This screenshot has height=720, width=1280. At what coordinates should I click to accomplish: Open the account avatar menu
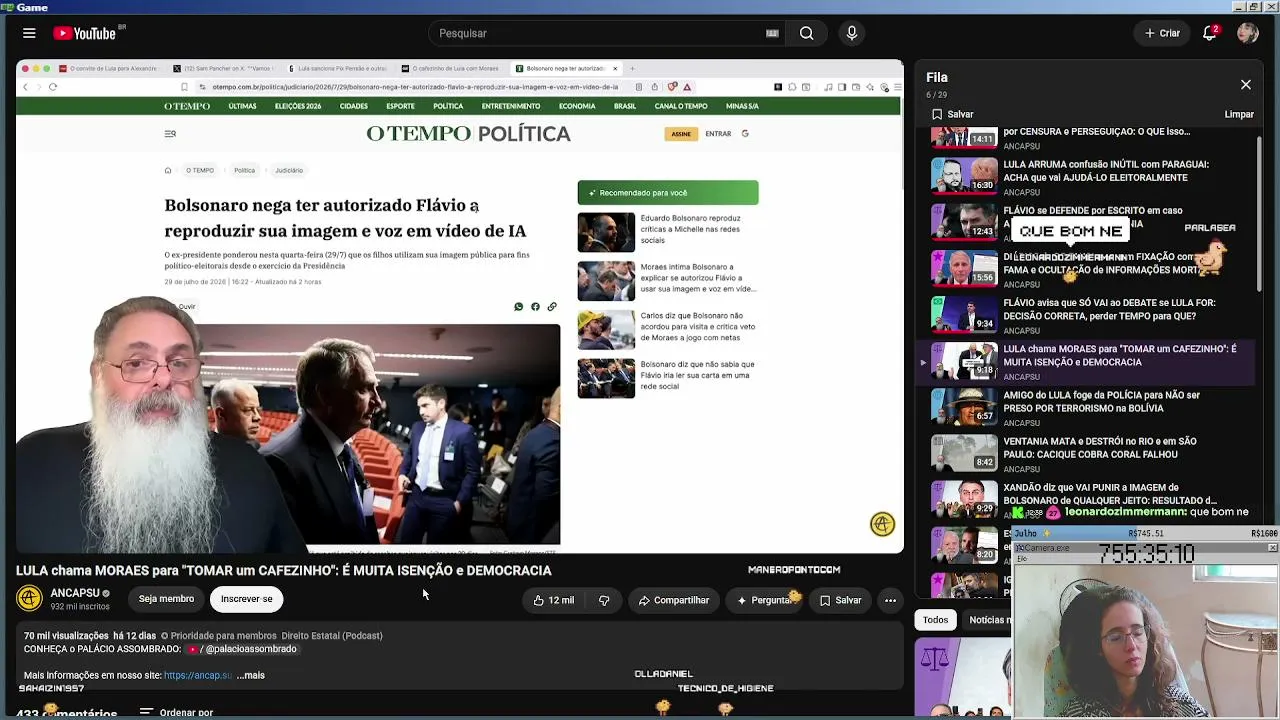point(1247,33)
